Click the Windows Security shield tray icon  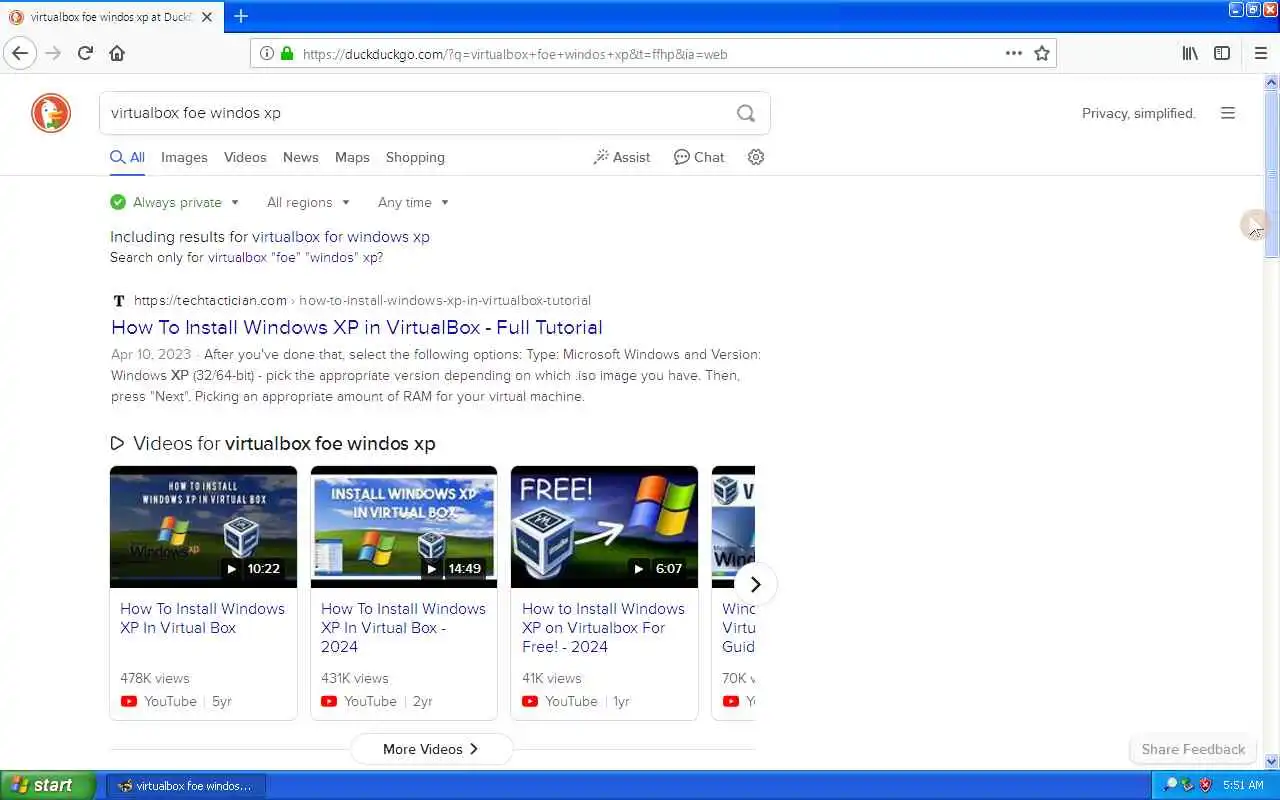pos(1205,785)
